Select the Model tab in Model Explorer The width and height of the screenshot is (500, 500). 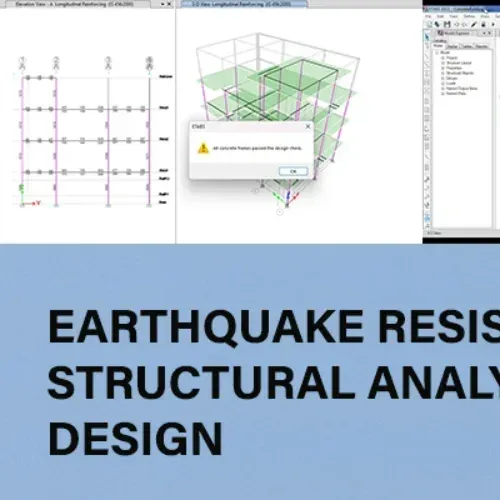(438, 46)
